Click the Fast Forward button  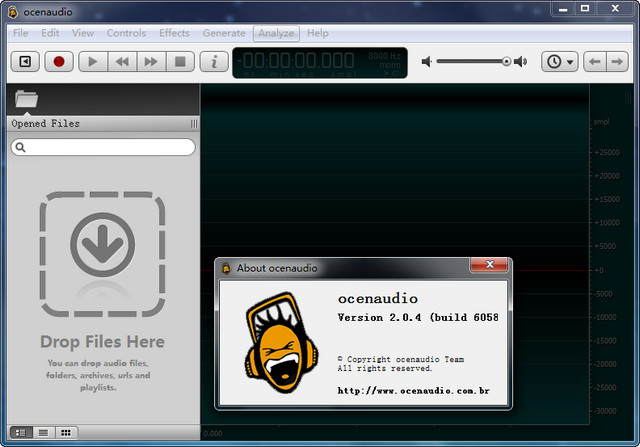click(x=151, y=62)
